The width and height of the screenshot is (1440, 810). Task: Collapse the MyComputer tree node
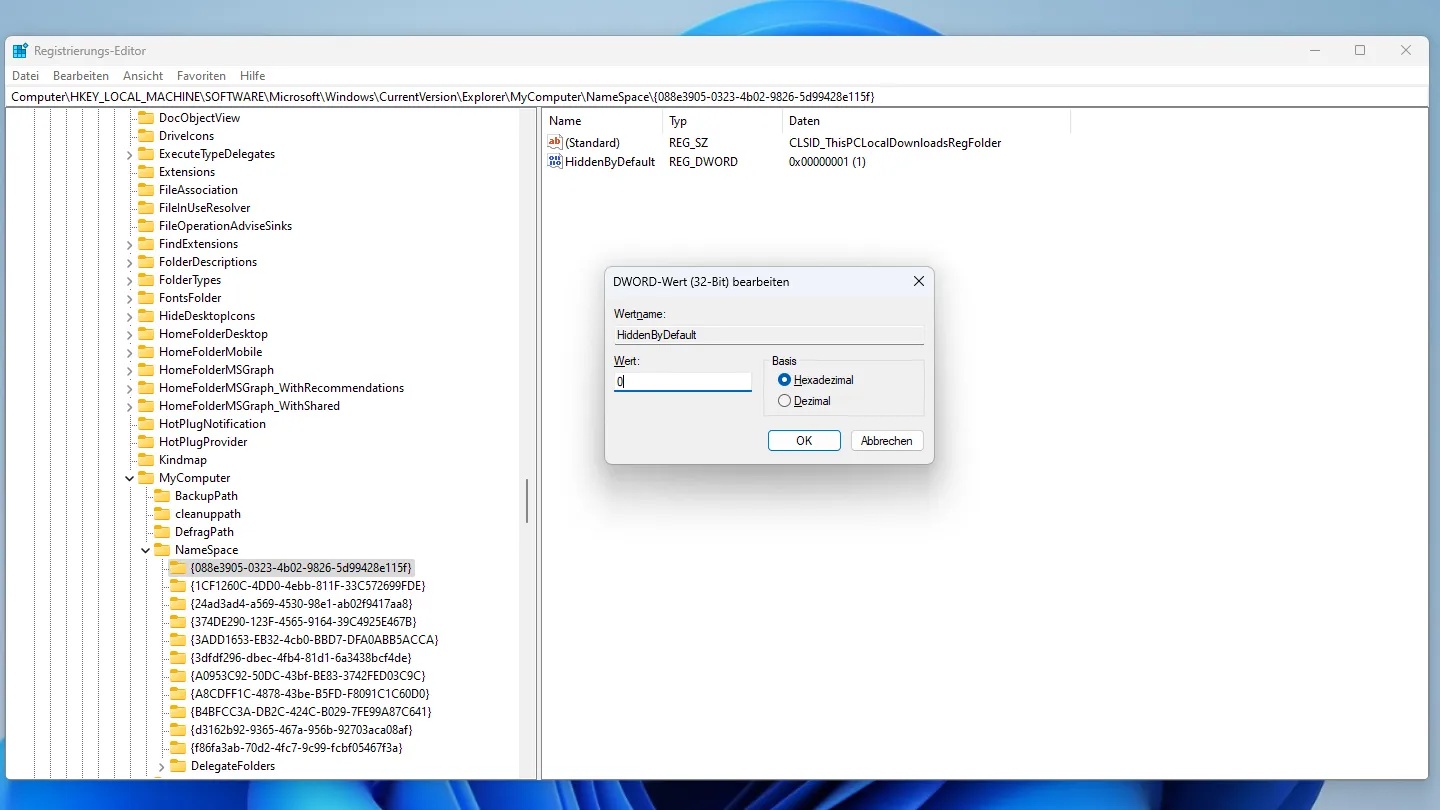click(x=130, y=478)
